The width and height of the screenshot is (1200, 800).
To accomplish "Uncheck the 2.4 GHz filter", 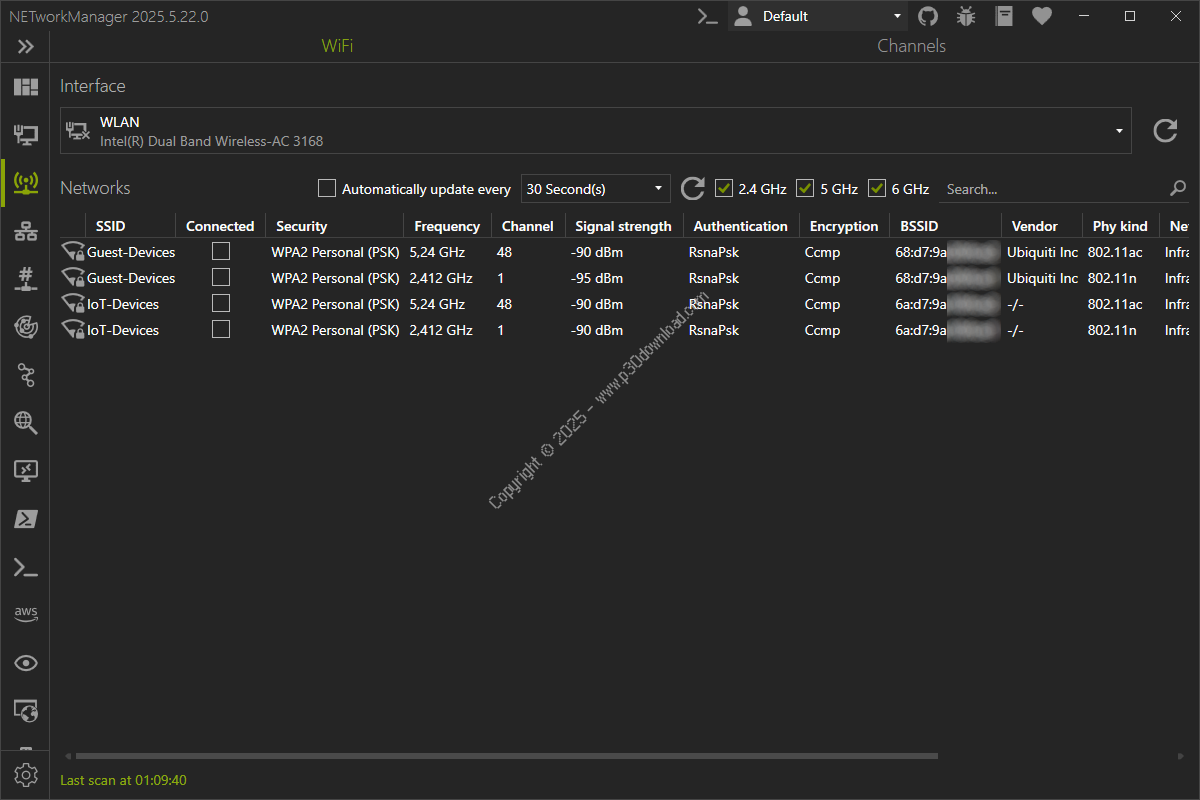I will click(x=725, y=188).
